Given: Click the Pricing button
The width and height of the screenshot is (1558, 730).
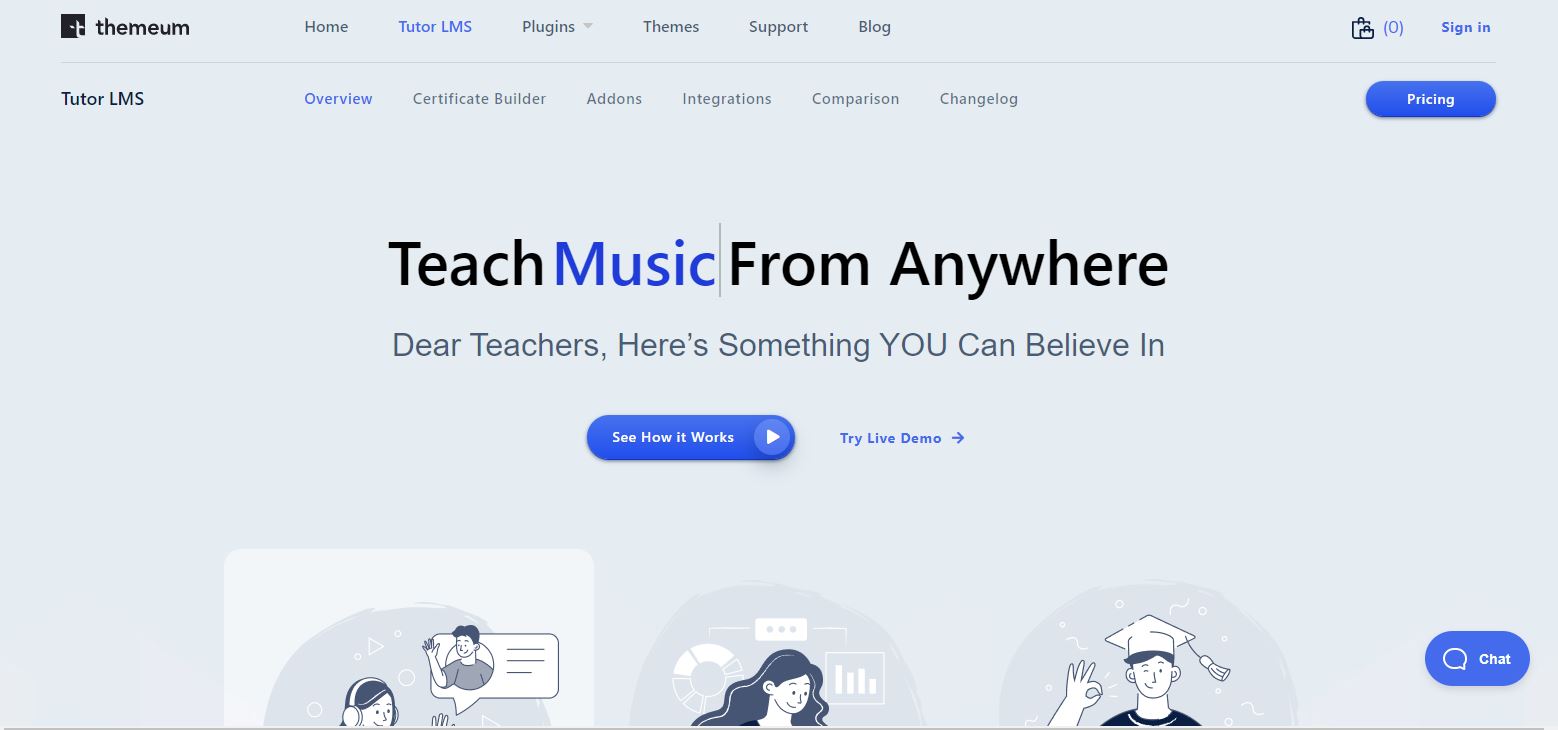Looking at the screenshot, I should [x=1430, y=99].
